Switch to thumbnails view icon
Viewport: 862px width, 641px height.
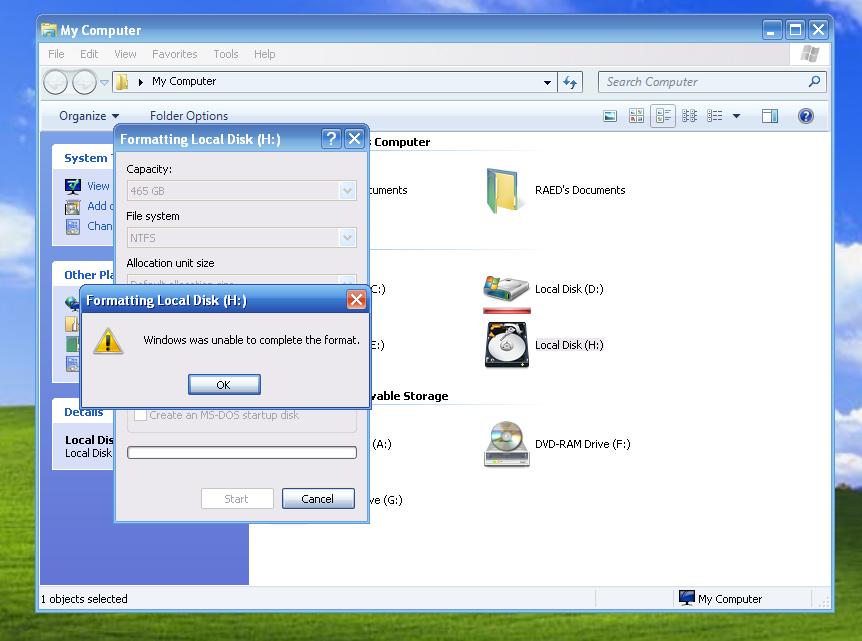pos(636,116)
